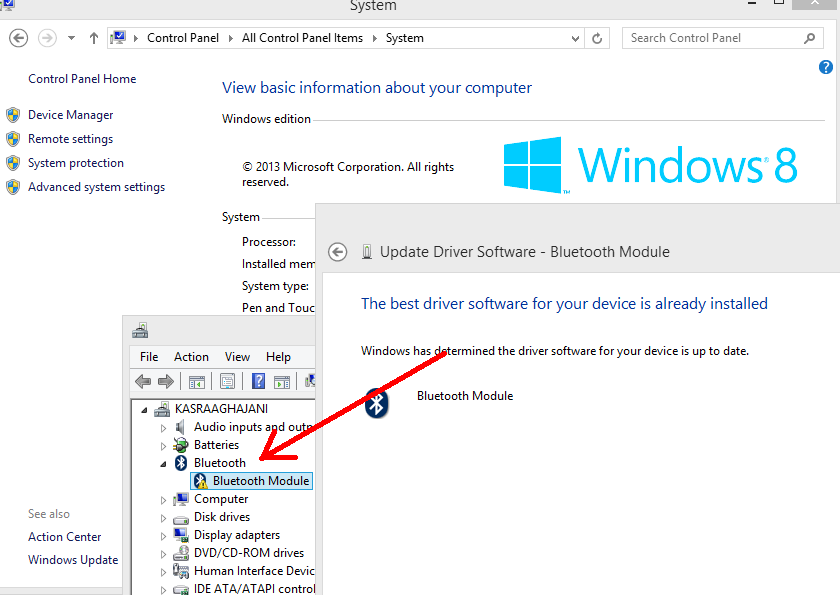Image resolution: width=840 pixels, height=595 pixels.
Task: Collapse the Bluetooth node
Action: pyautogui.click(x=163, y=464)
